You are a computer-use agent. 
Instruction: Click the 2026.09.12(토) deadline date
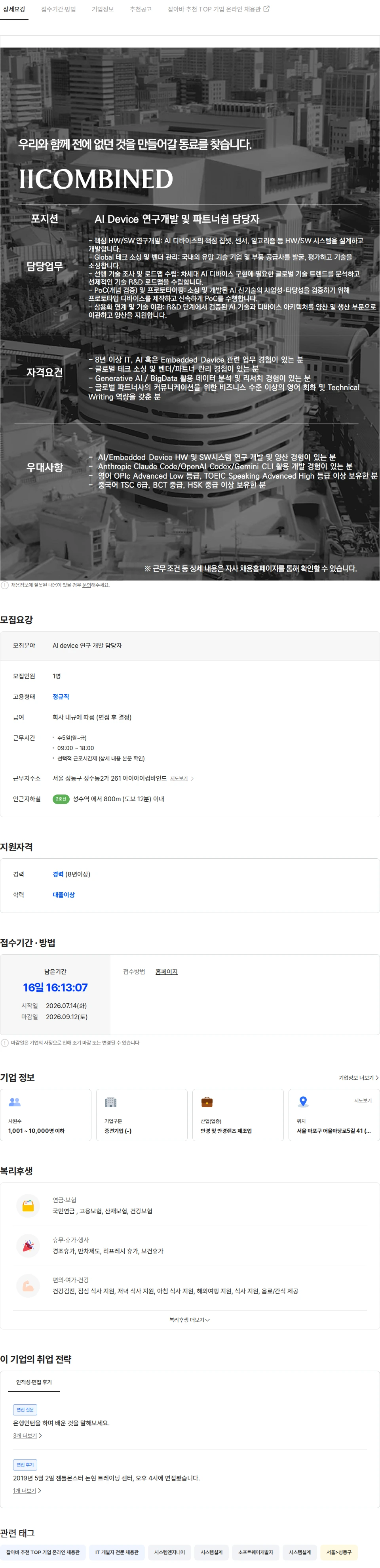[67, 1016]
